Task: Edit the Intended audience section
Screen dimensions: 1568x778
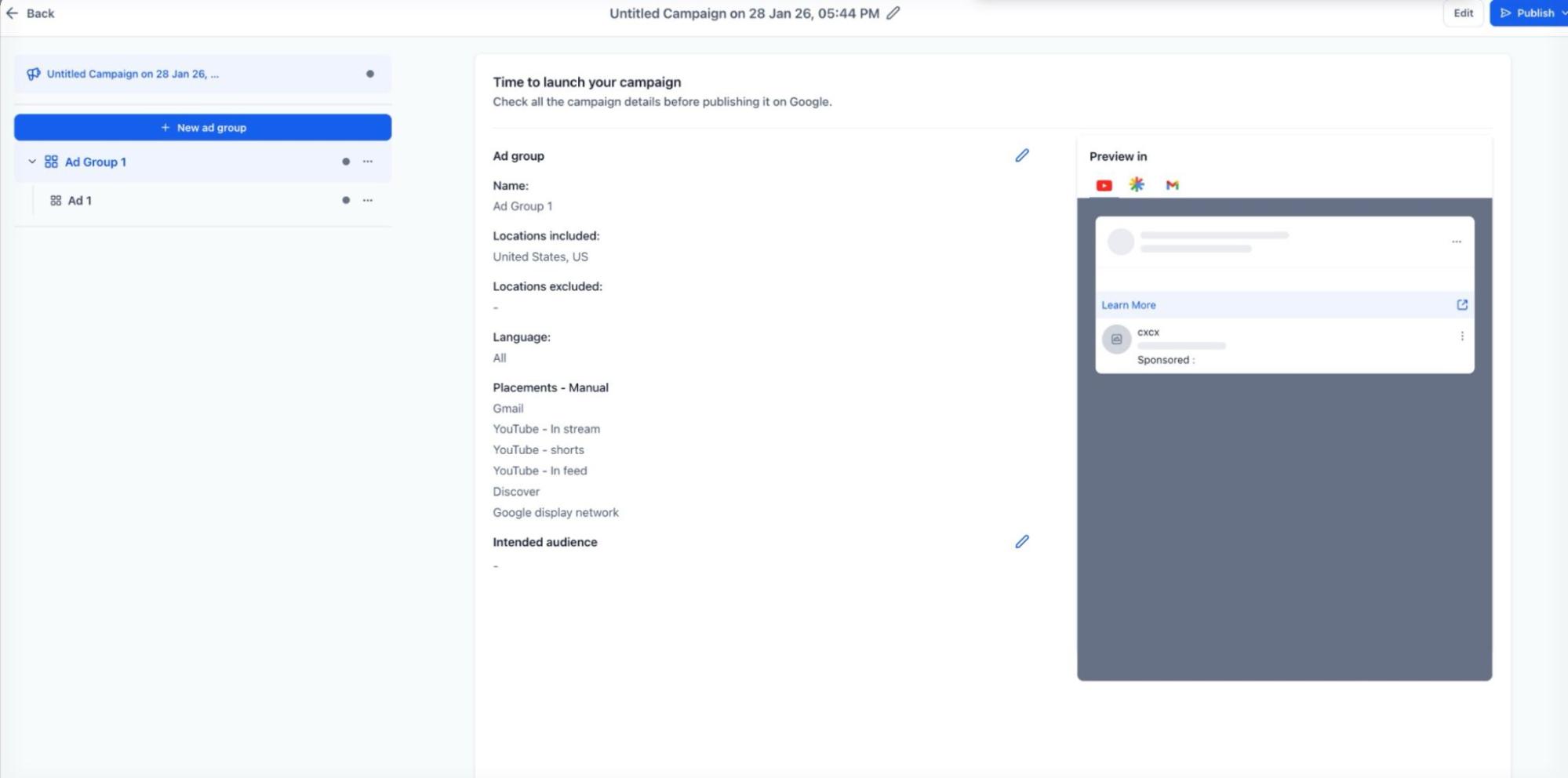Action: pos(1021,542)
